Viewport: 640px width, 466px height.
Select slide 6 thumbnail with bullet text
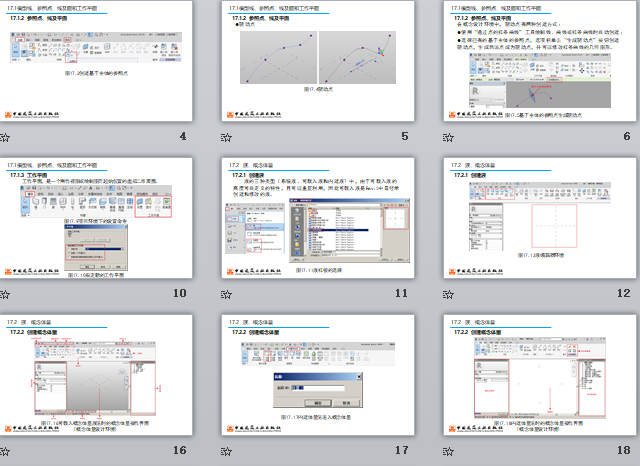click(x=540, y=61)
